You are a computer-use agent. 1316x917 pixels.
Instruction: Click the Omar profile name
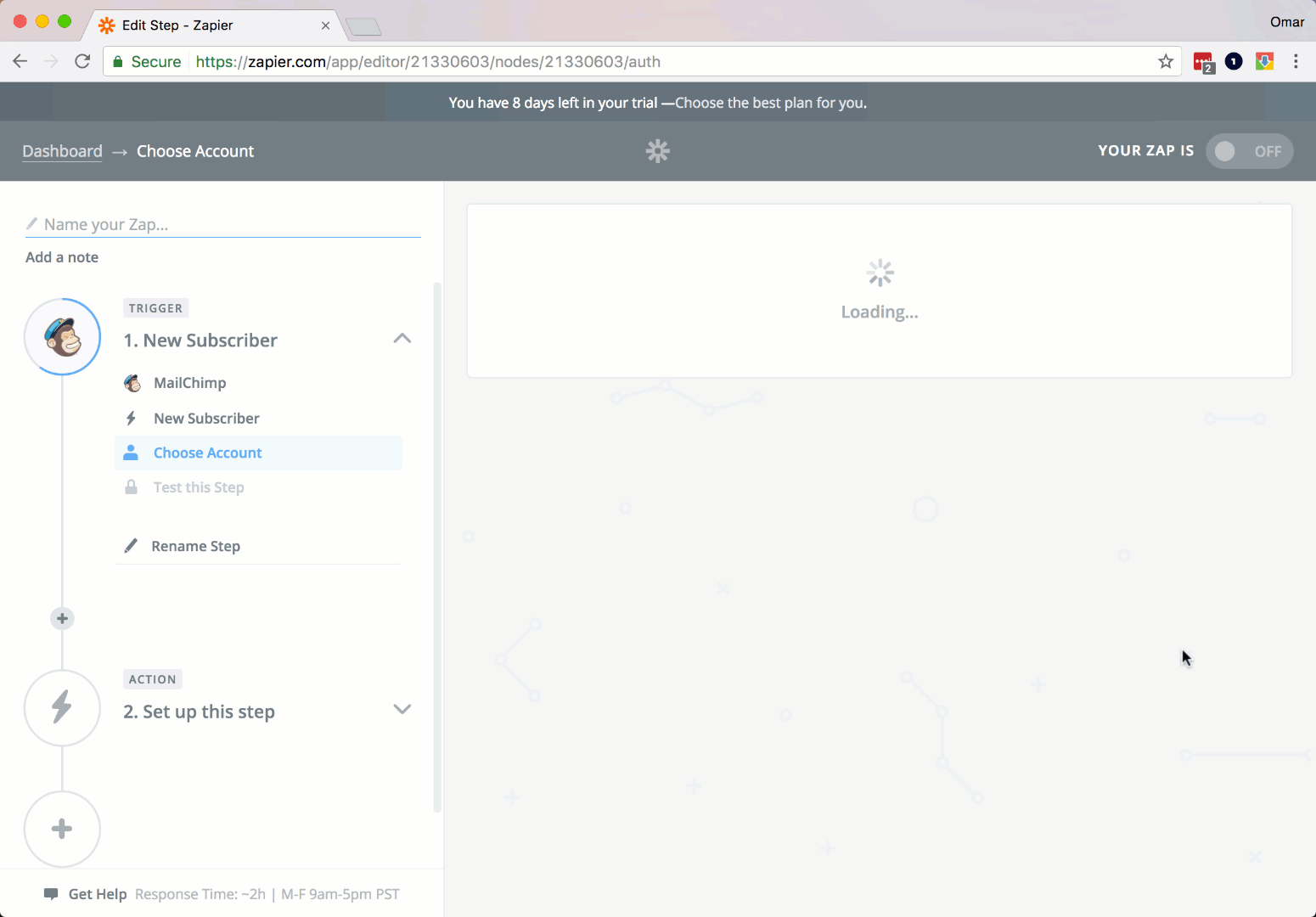(x=1287, y=22)
